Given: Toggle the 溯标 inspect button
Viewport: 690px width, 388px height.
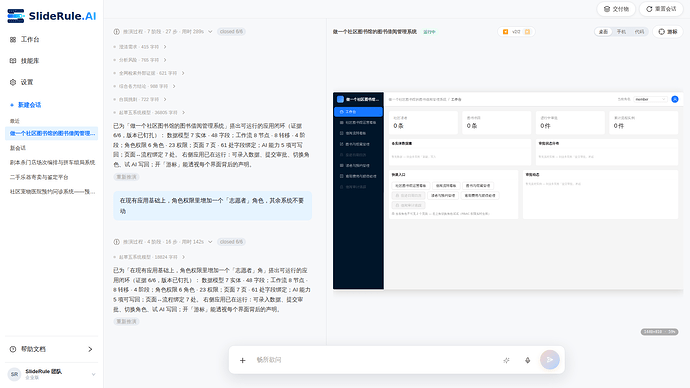Looking at the screenshot, I should click(668, 32).
